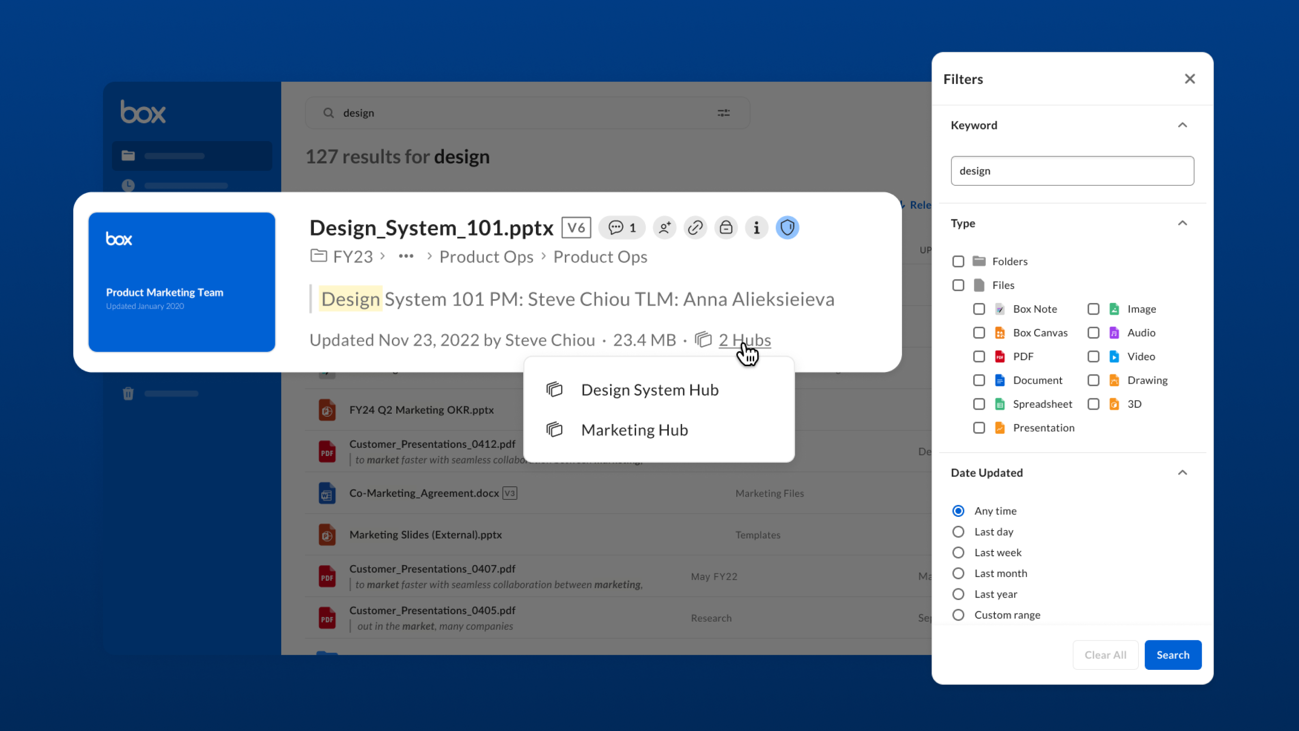Check the Presentation checkbox
1299x731 pixels.
(x=979, y=428)
